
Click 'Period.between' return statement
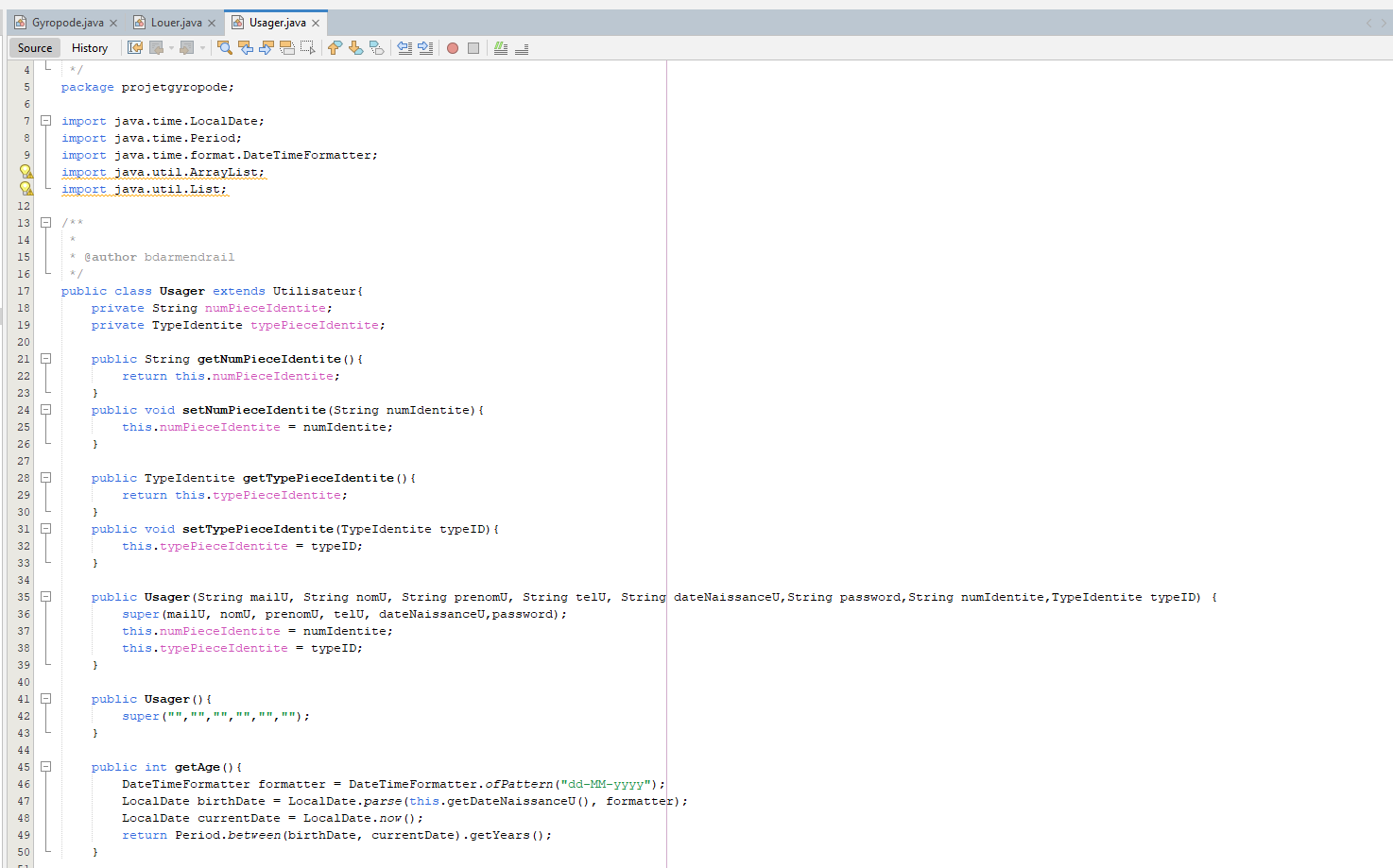click(x=336, y=835)
